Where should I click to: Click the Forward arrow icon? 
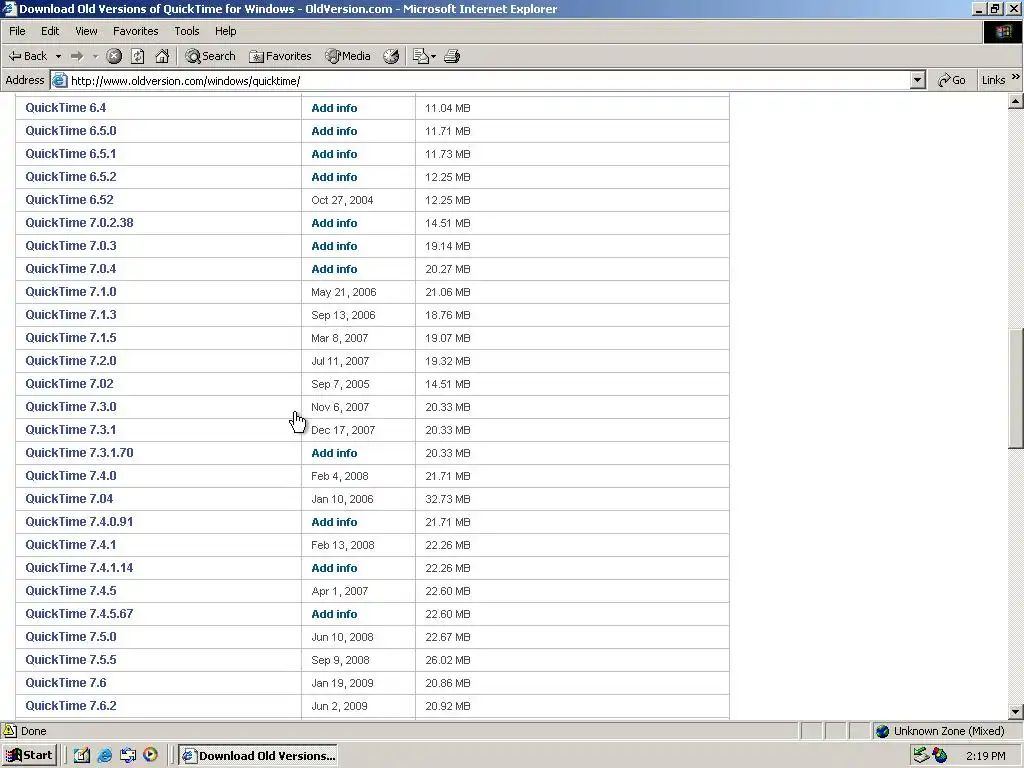tap(77, 56)
